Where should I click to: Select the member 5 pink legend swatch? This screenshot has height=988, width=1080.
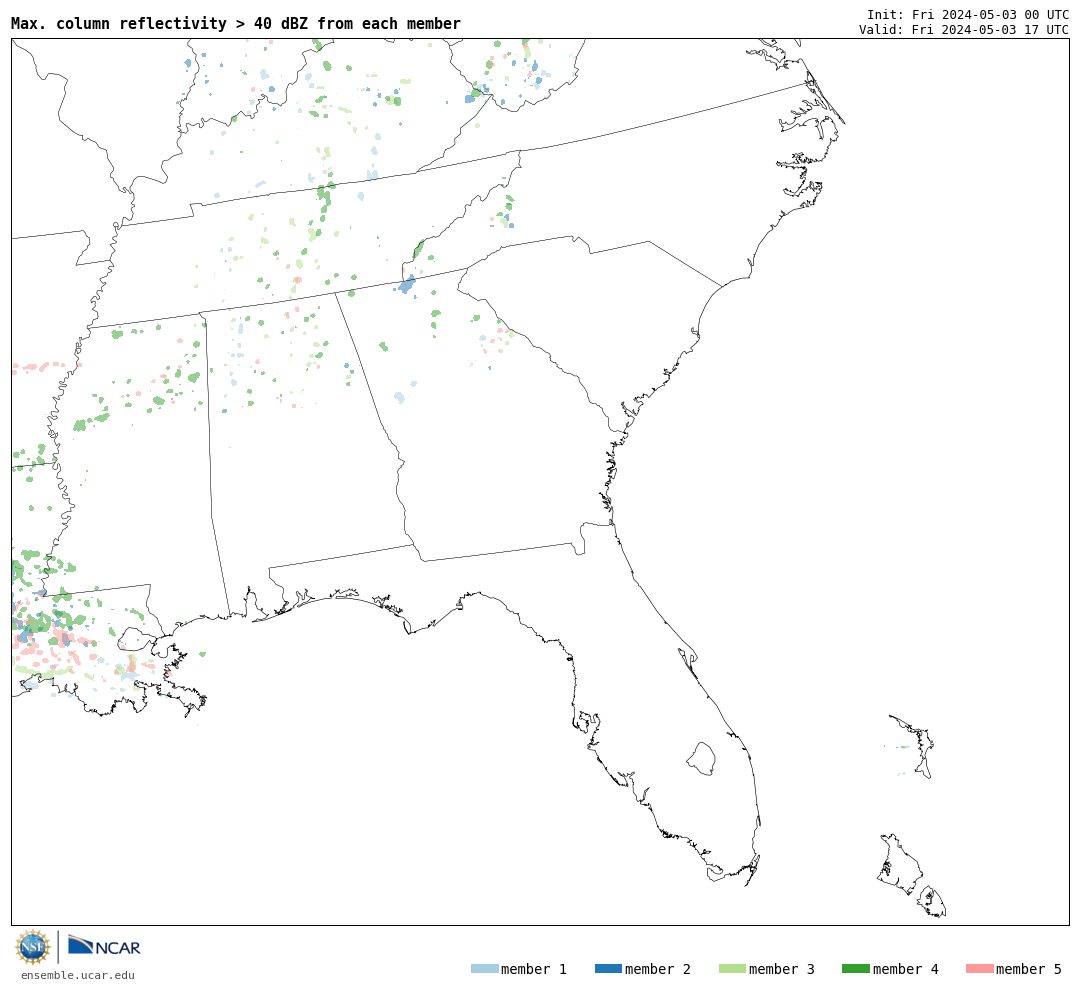coord(979,969)
